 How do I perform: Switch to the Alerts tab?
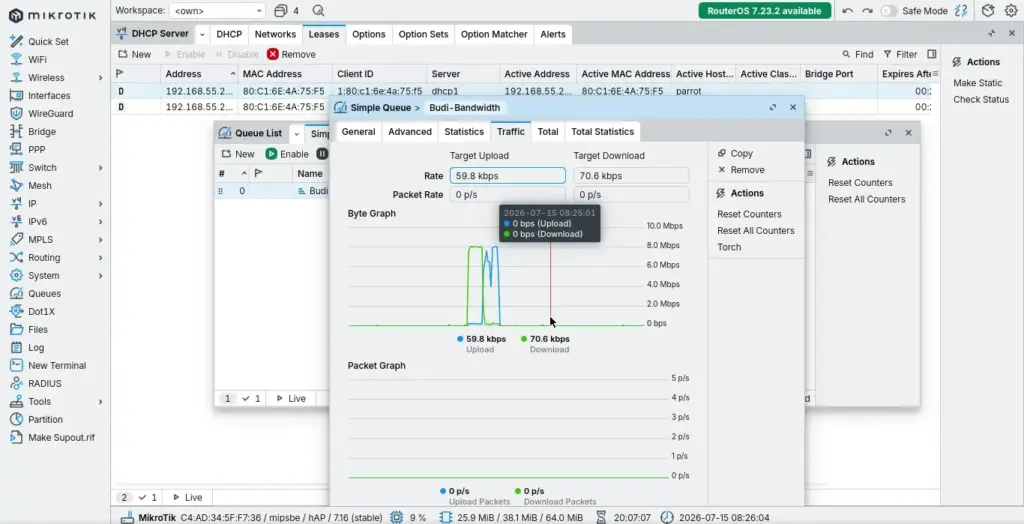point(552,34)
